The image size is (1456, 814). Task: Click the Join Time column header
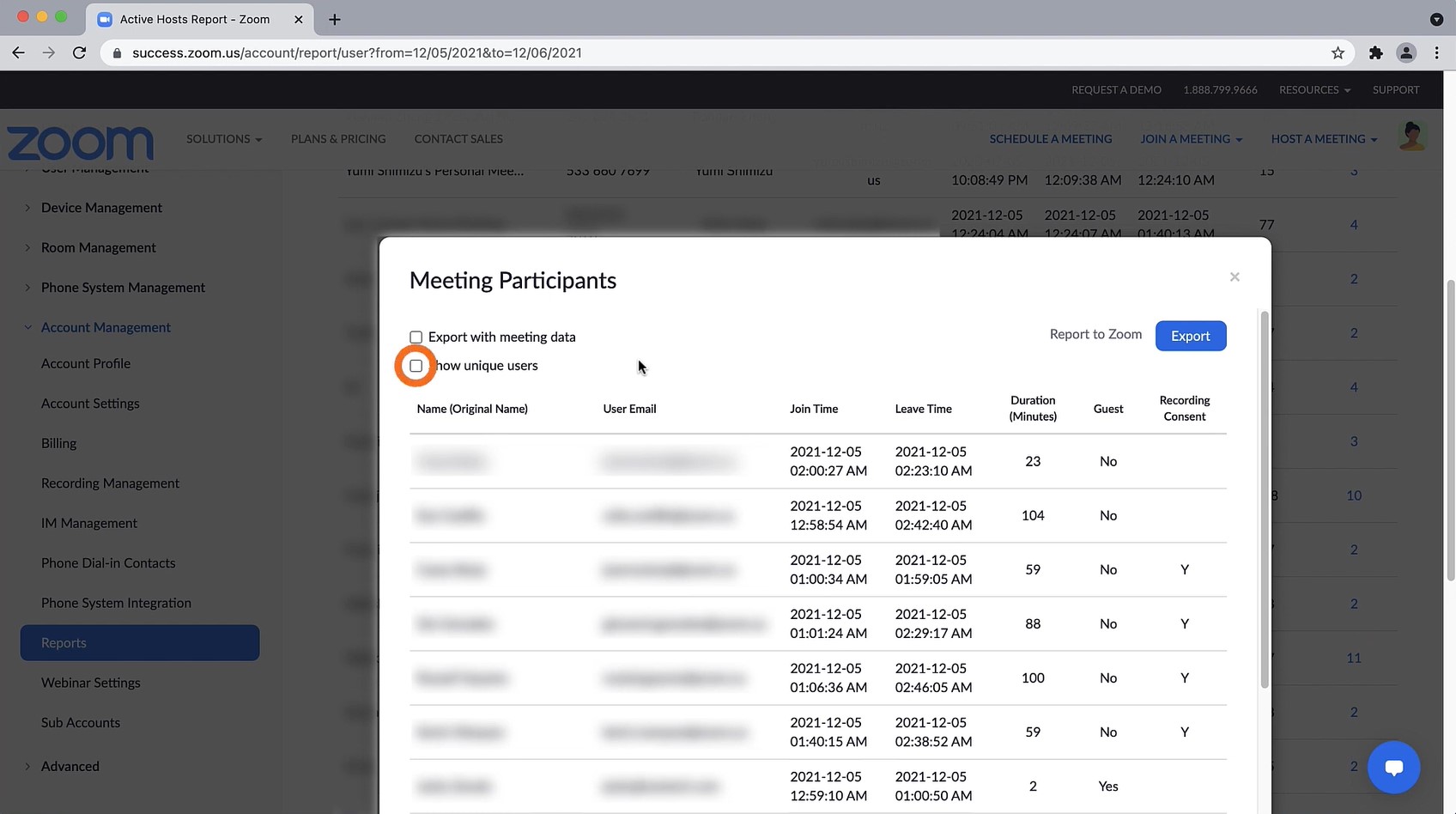tap(814, 409)
